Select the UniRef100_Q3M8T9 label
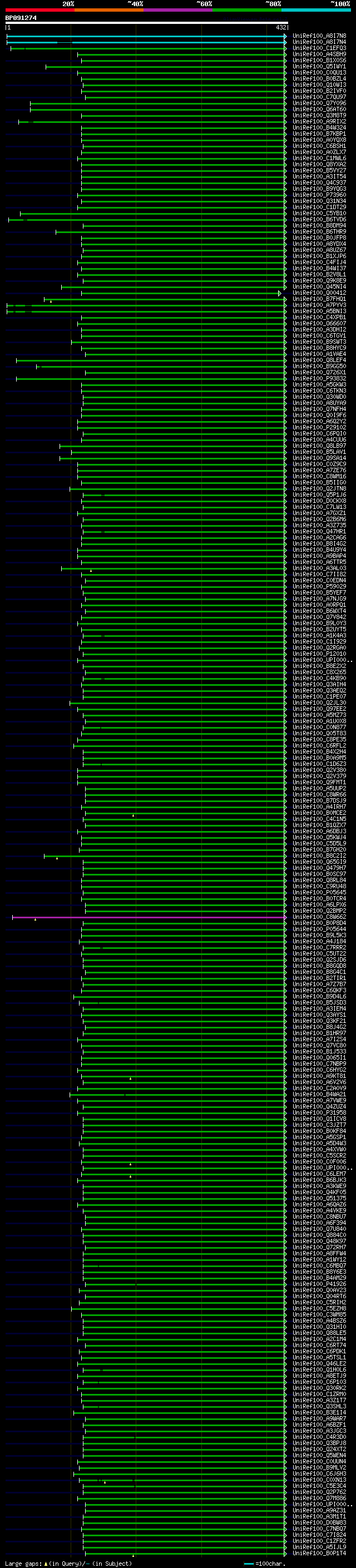This screenshot has width=356, height=1568. (319, 116)
